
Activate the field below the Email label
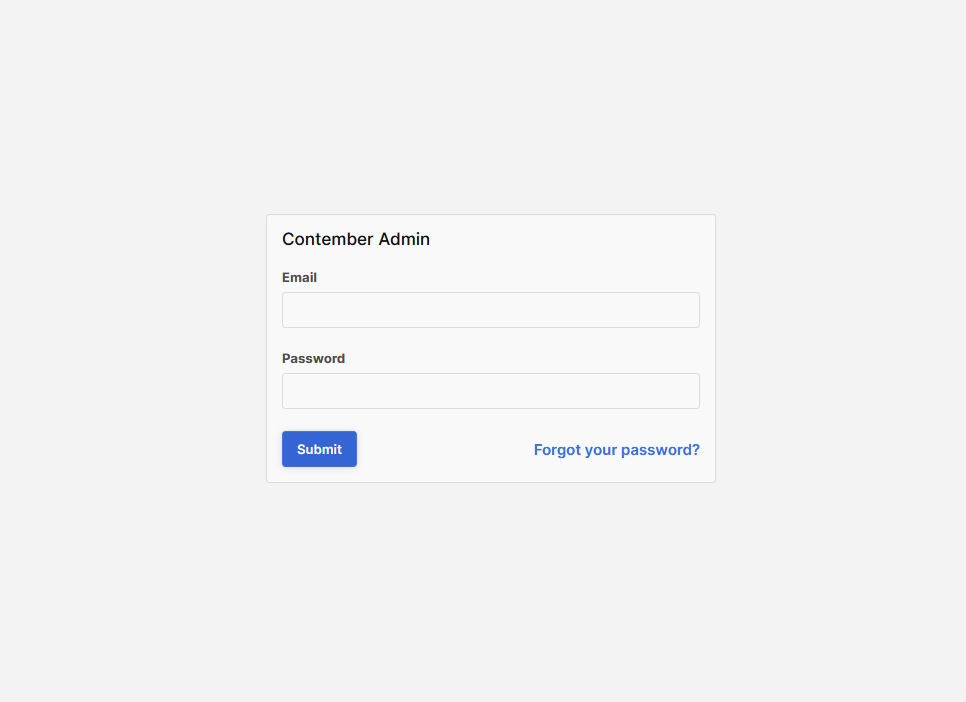pyautogui.click(x=490, y=310)
